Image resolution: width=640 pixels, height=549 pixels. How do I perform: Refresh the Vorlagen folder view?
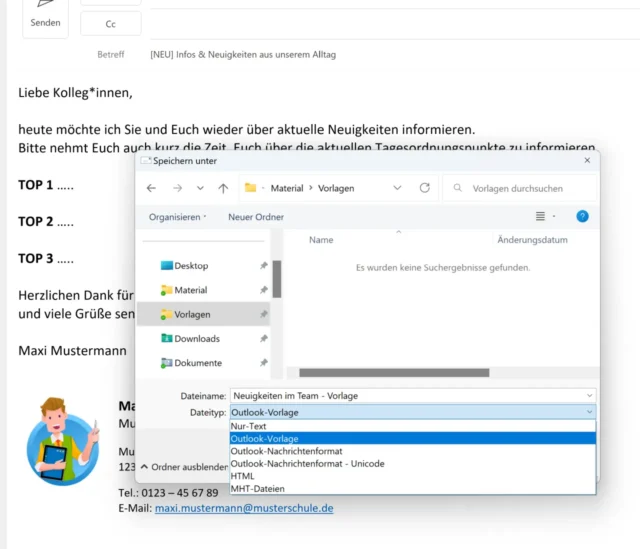425,188
